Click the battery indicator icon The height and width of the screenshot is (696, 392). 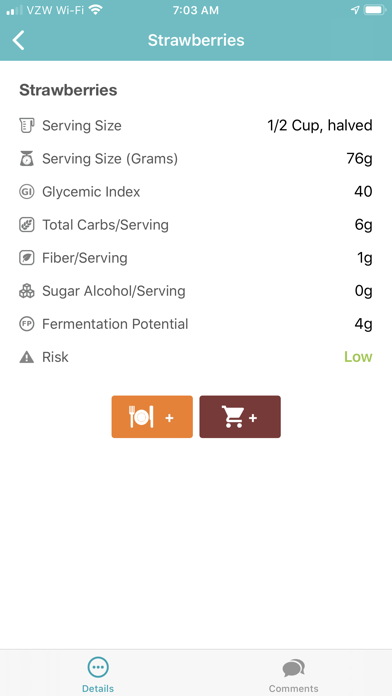375,10
